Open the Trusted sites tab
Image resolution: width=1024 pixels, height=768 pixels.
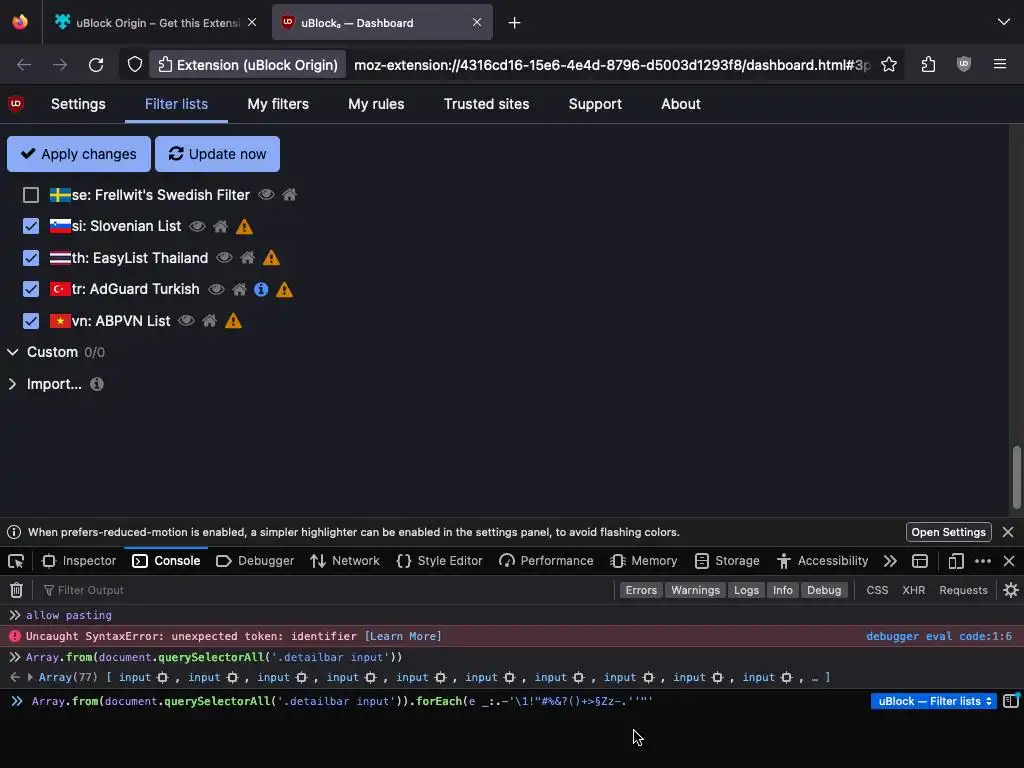[x=487, y=104]
